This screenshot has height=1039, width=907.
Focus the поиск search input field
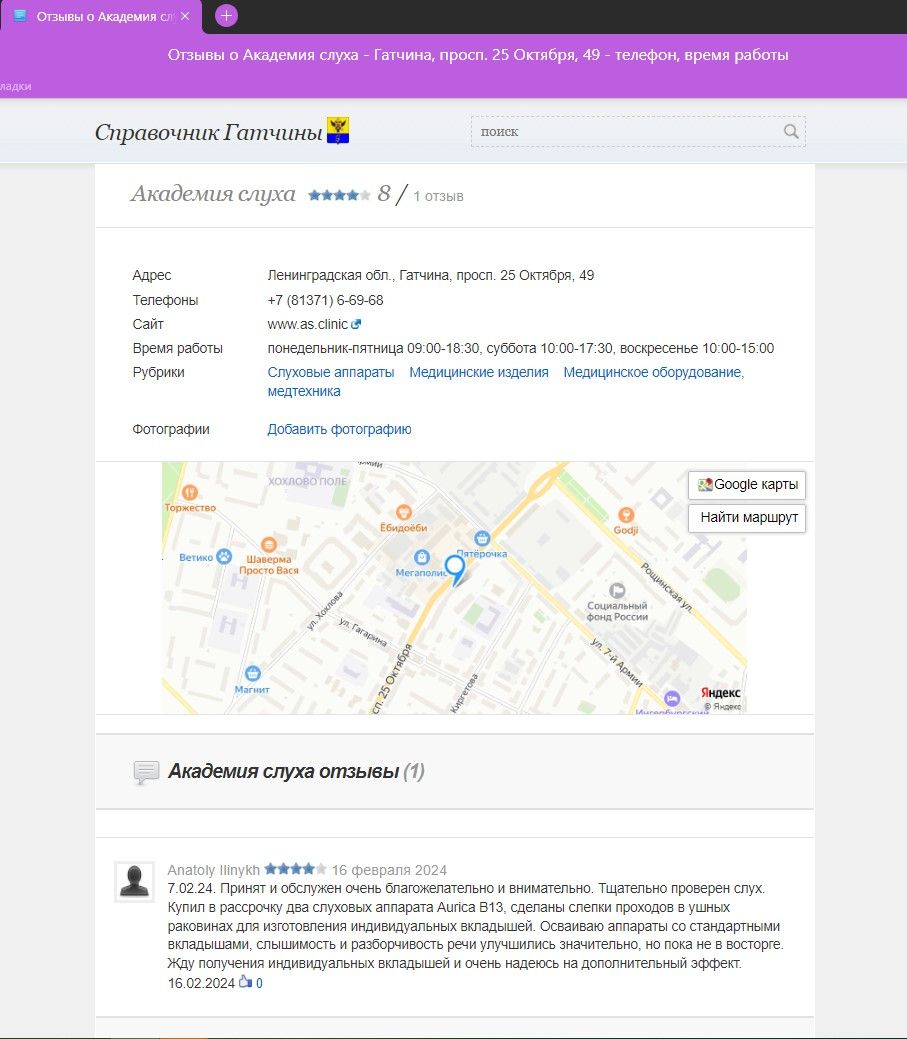coord(625,131)
